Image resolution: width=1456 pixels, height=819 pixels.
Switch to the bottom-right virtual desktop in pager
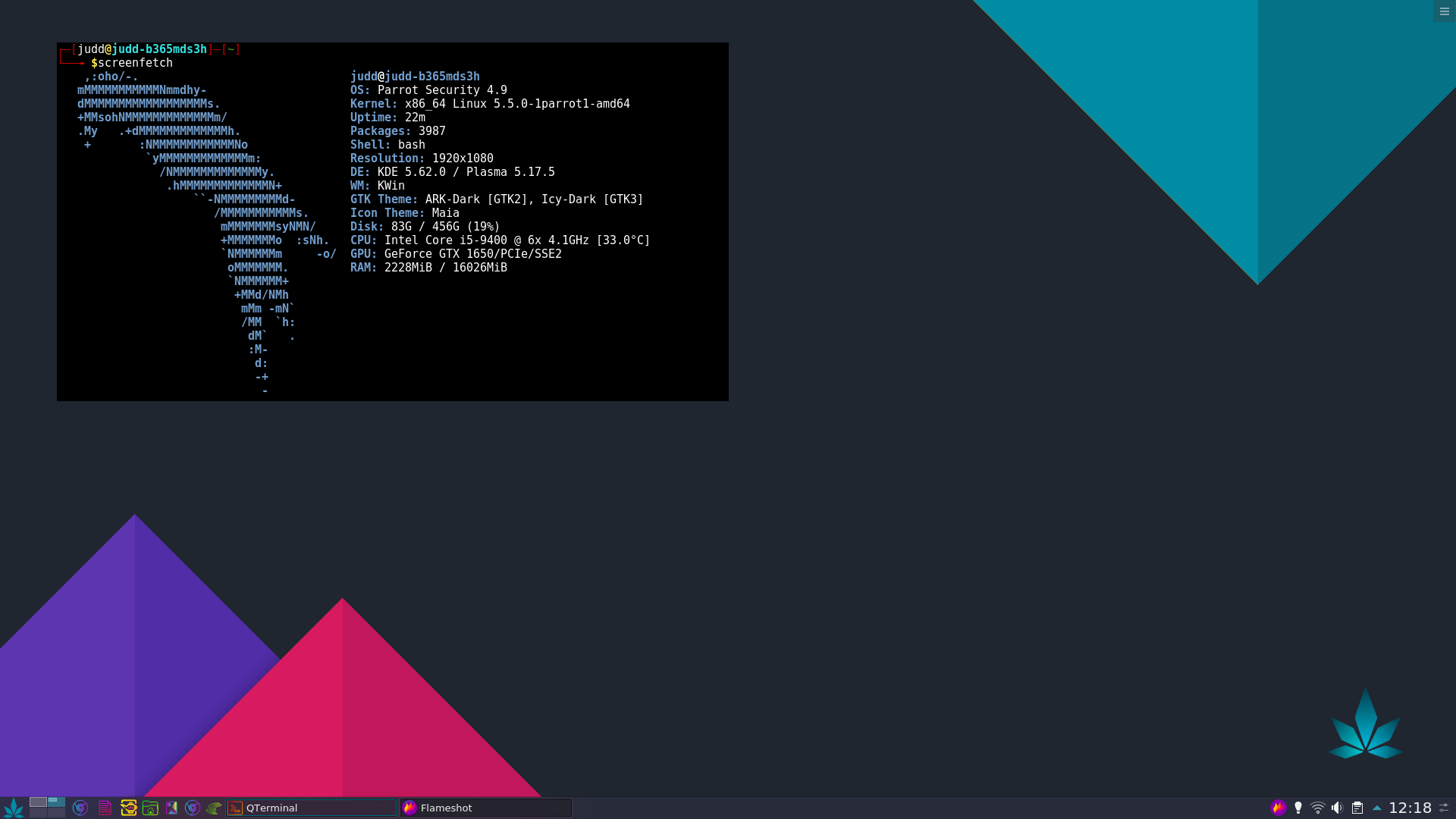pyautogui.click(x=56, y=813)
